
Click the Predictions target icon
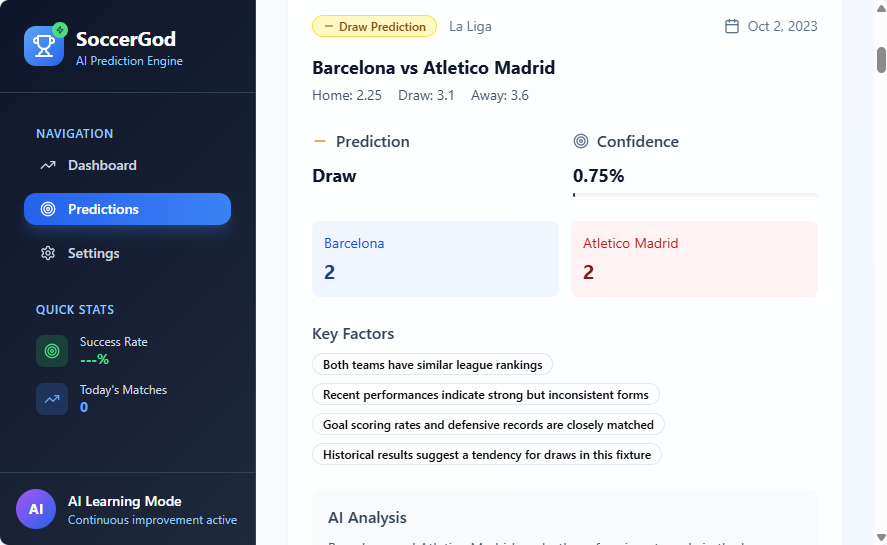coord(48,209)
